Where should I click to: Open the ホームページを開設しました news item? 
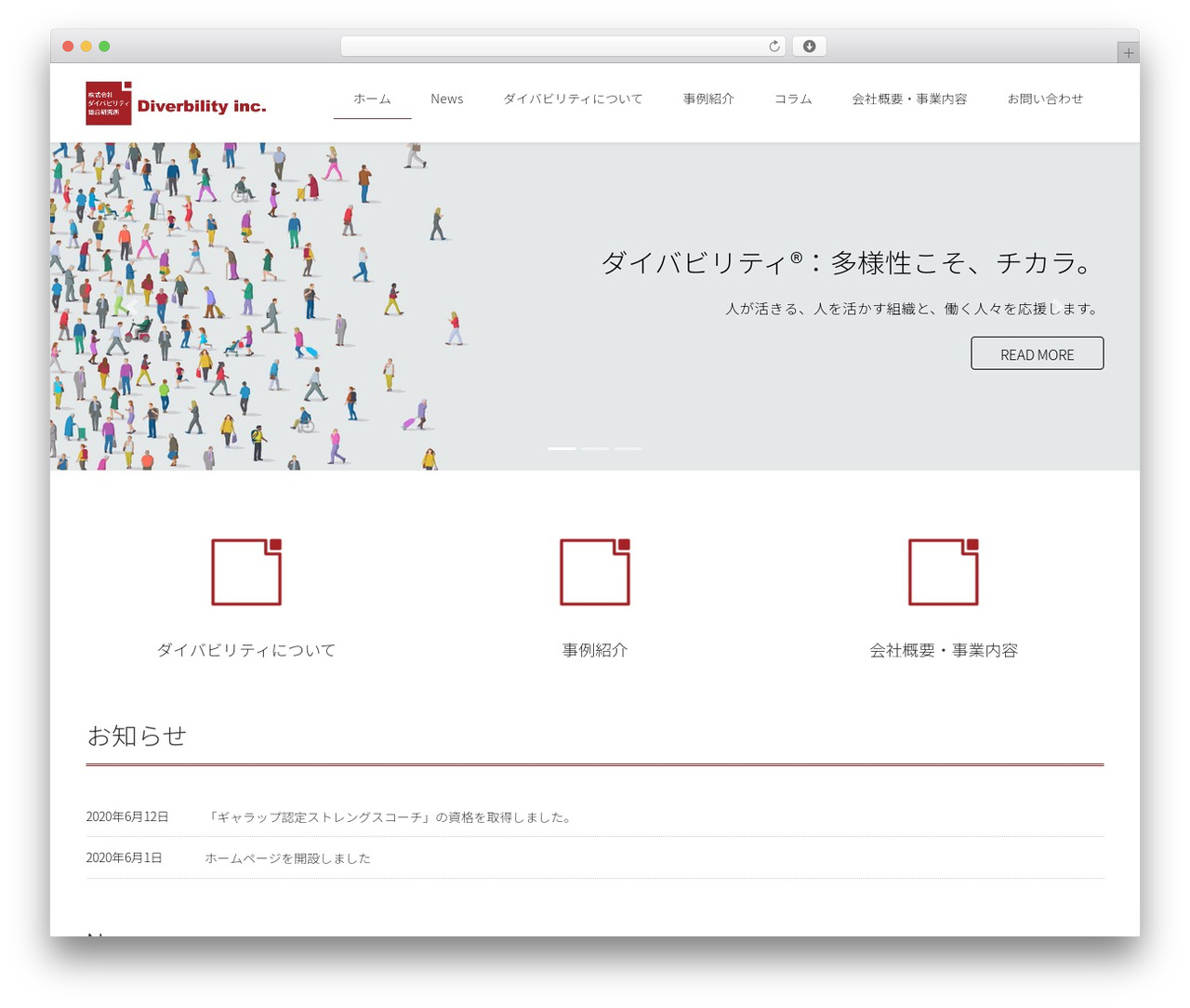(287, 858)
